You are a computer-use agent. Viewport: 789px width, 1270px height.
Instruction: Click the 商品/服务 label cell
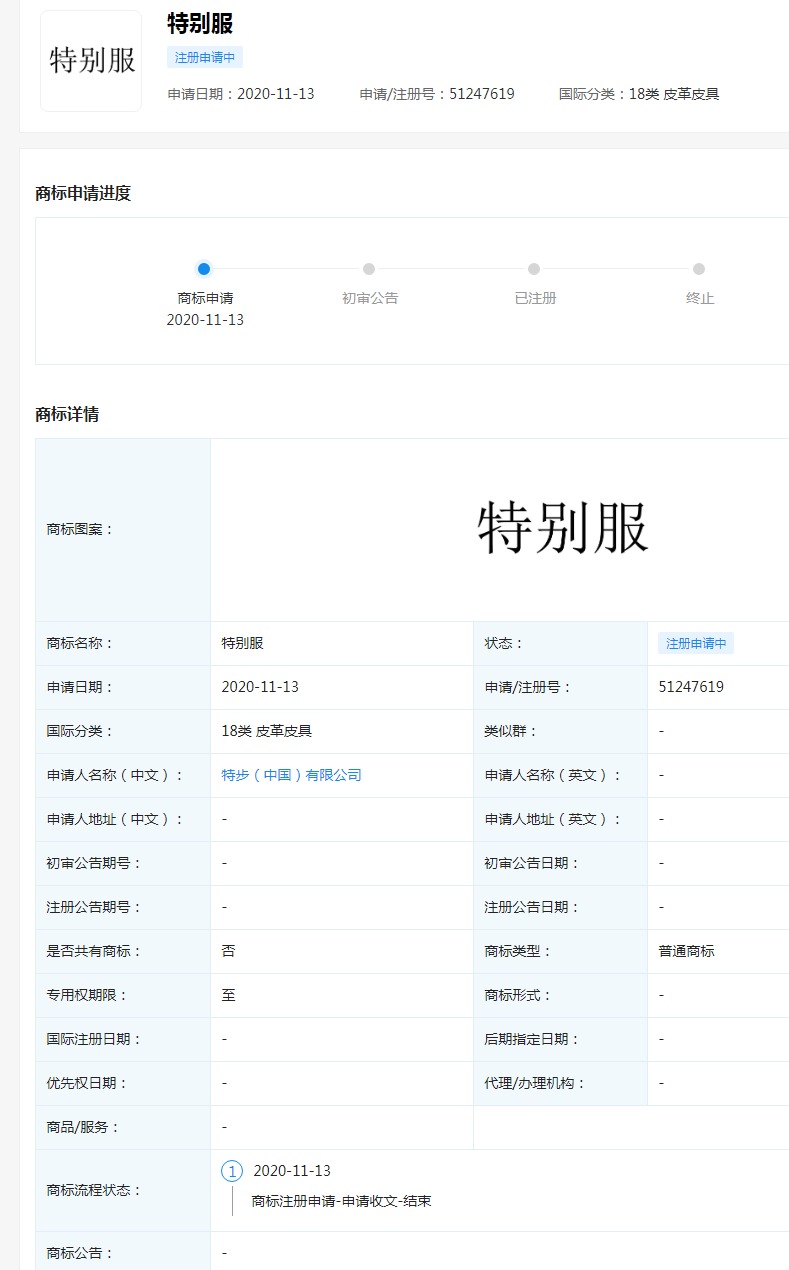click(123, 1127)
